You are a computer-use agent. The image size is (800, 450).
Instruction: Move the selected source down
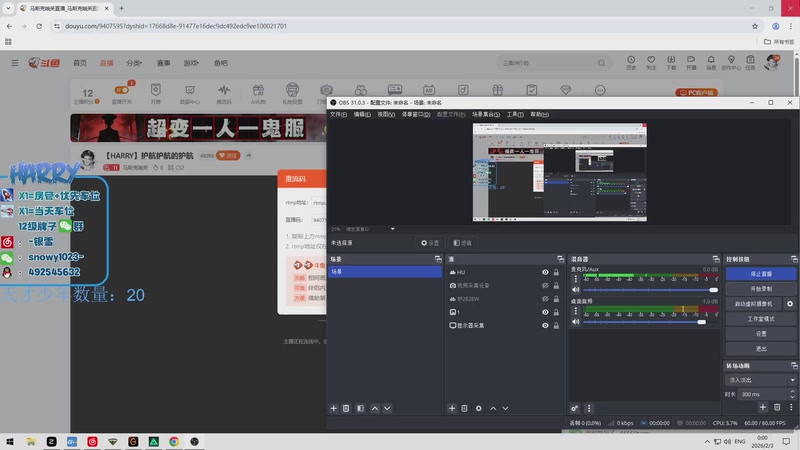click(505, 408)
